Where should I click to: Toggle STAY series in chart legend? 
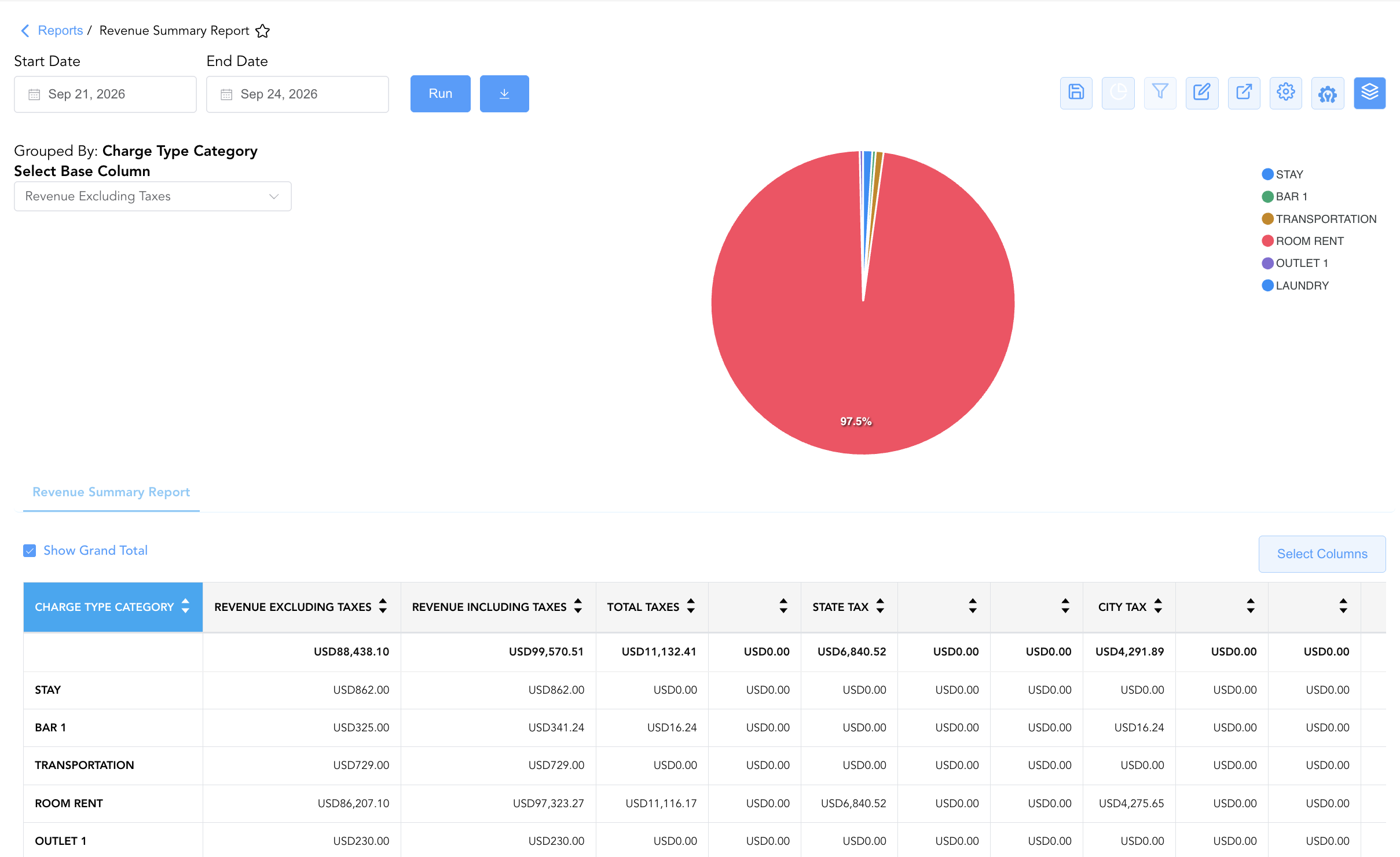tap(1282, 174)
